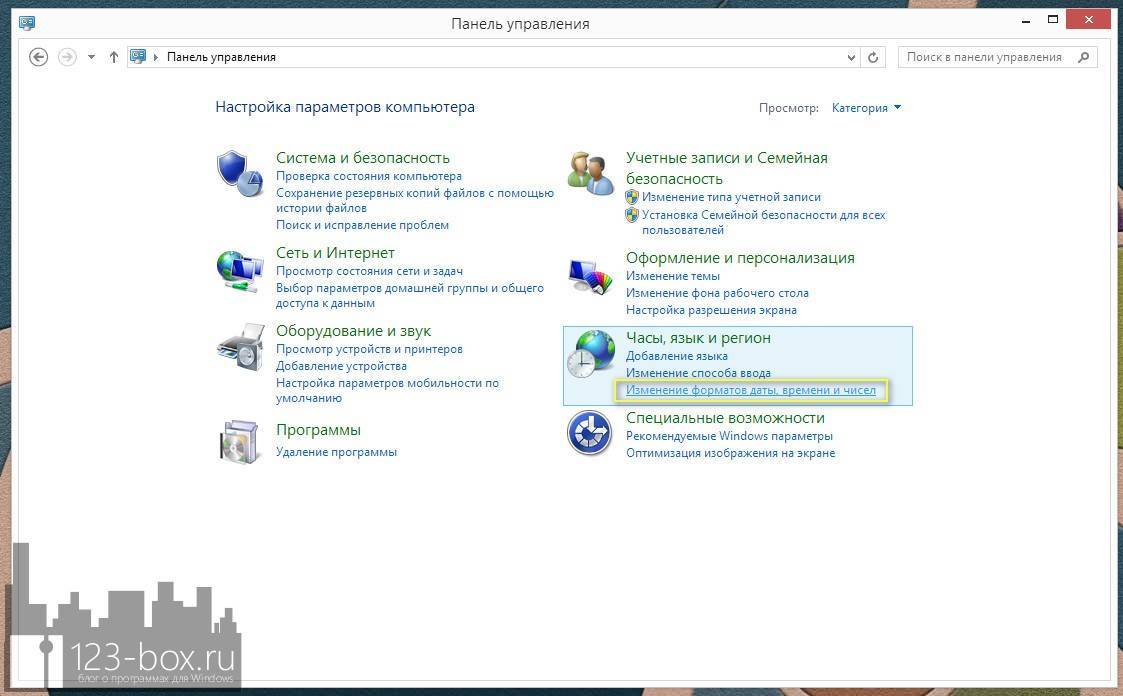Click the Network and Internet globe icon
Viewport: 1123px width, 696px height.
click(240, 271)
